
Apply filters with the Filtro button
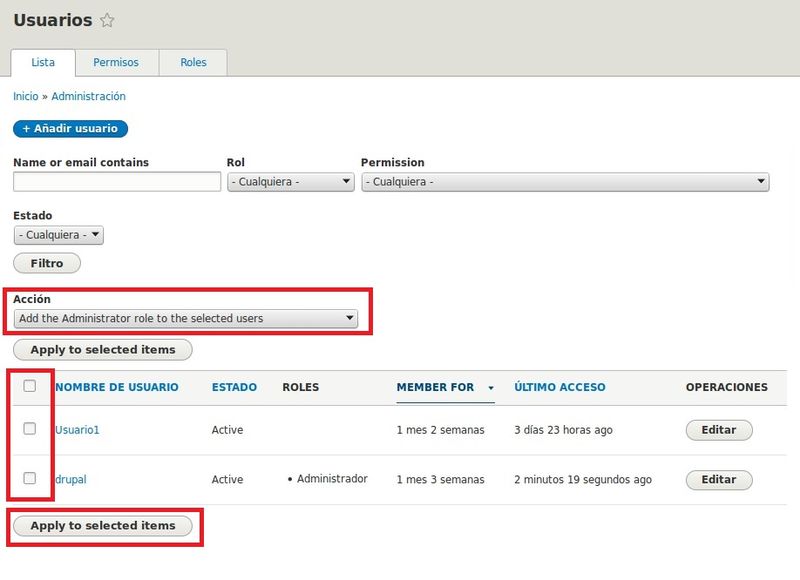(x=47, y=263)
